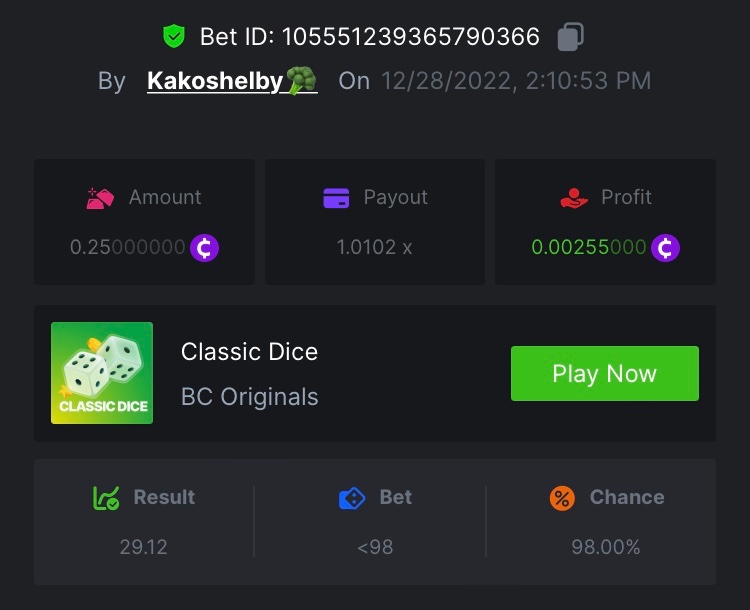
Task: Open the Classic Dice game thumbnail
Action: click(x=102, y=373)
